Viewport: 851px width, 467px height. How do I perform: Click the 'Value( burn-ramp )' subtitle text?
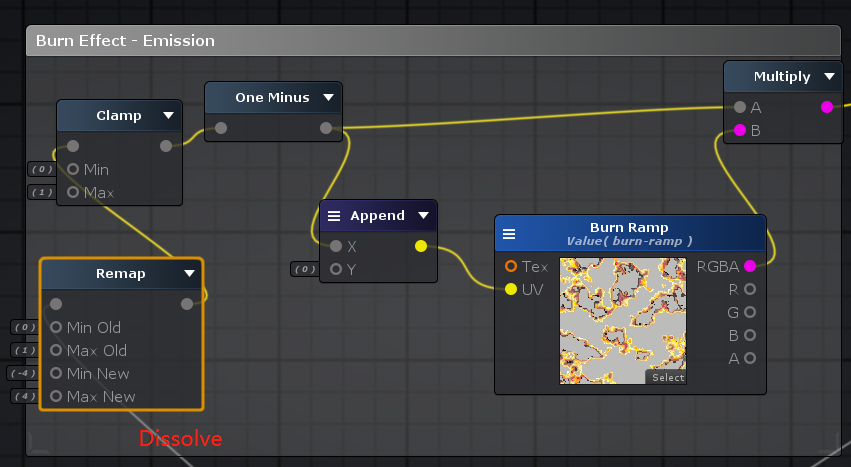pyautogui.click(x=630, y=241)
